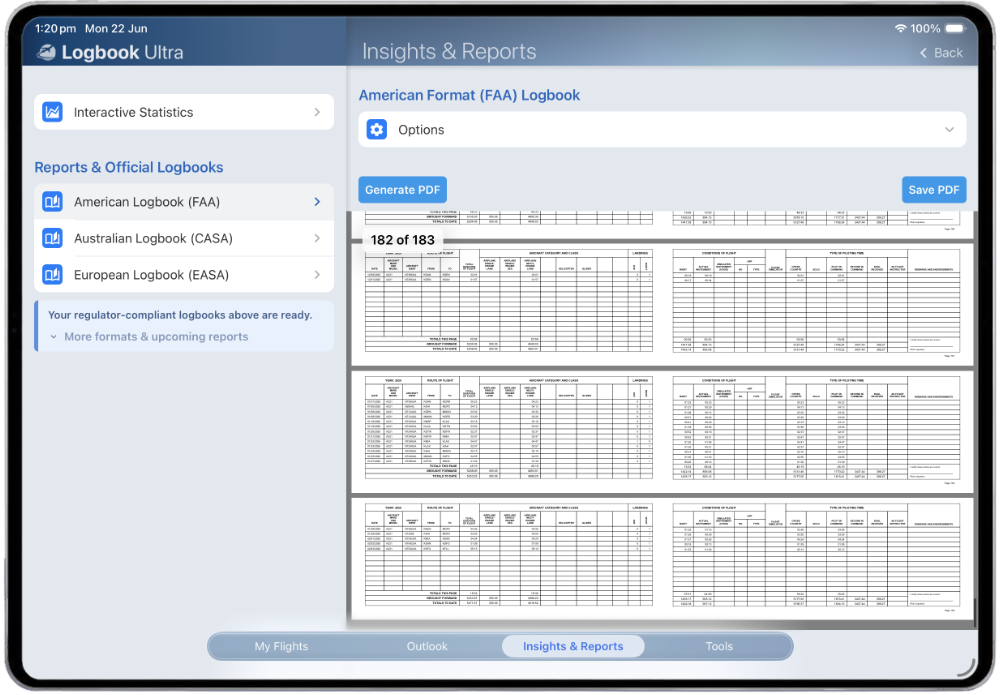This screenshot has height=695, width=1000.
Task: Click the Logbook Ultra app logo icon
Action: tap(46, 52)
